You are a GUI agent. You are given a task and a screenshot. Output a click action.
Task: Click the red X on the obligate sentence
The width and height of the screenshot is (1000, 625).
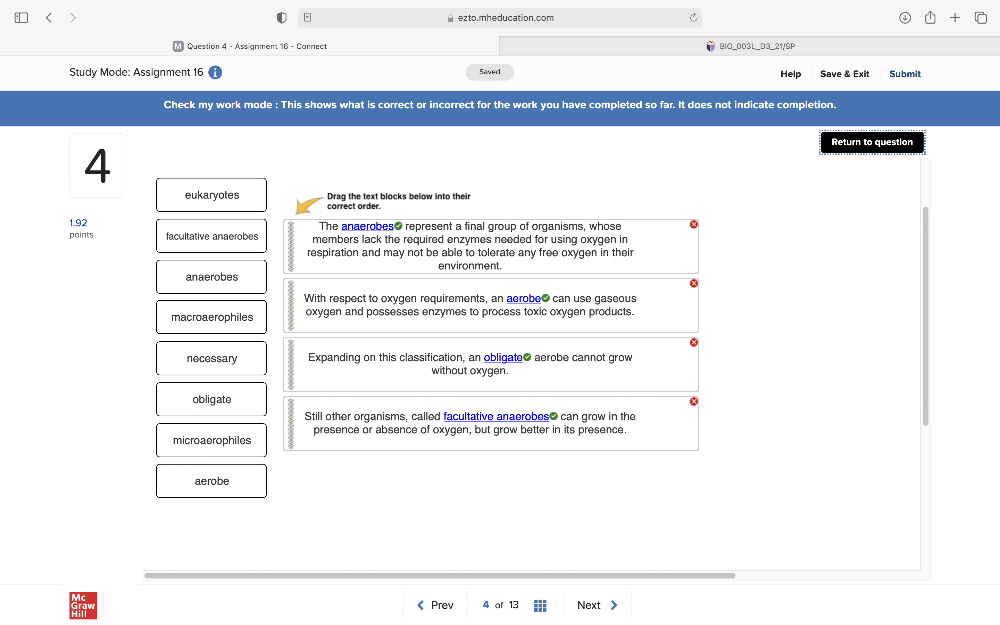694,343
